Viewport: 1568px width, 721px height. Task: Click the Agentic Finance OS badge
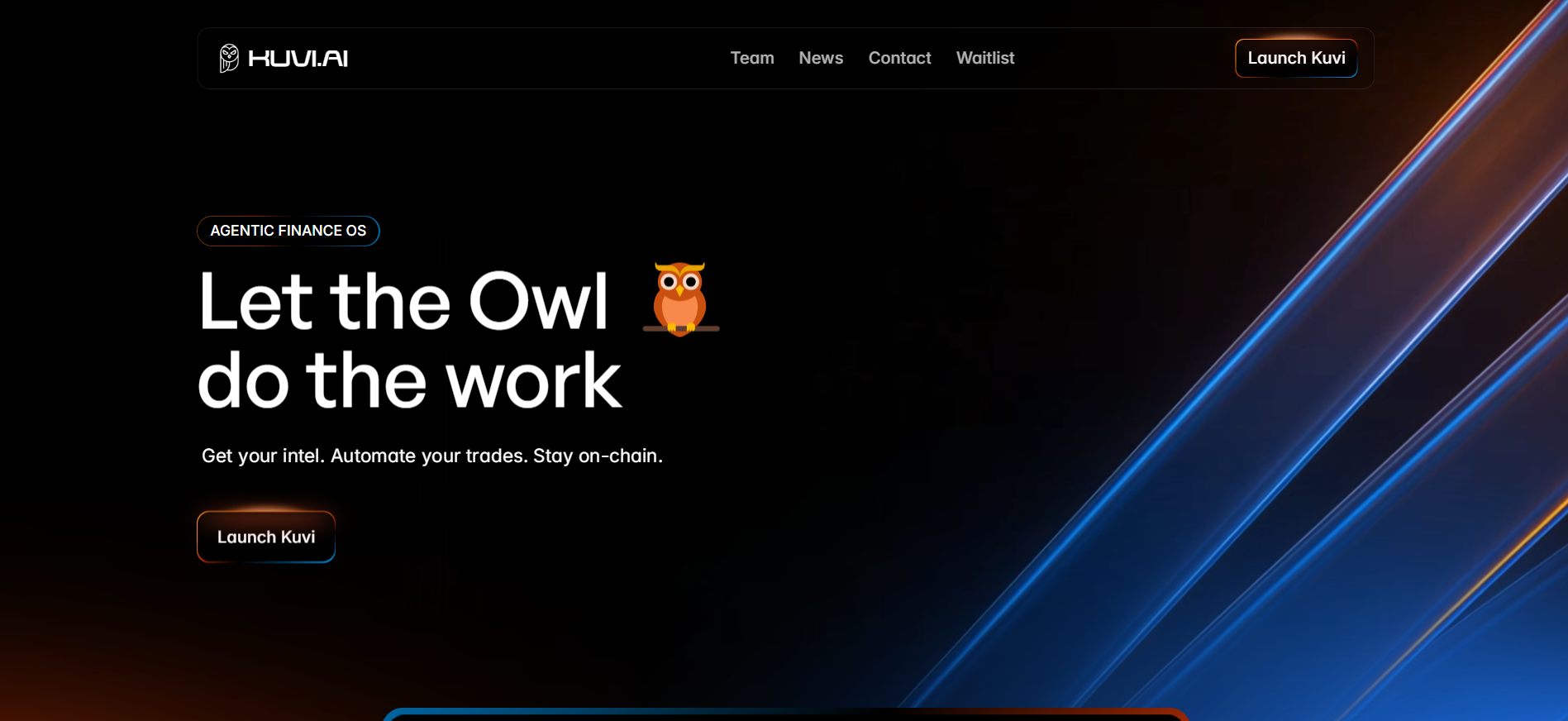pos(288,231)
